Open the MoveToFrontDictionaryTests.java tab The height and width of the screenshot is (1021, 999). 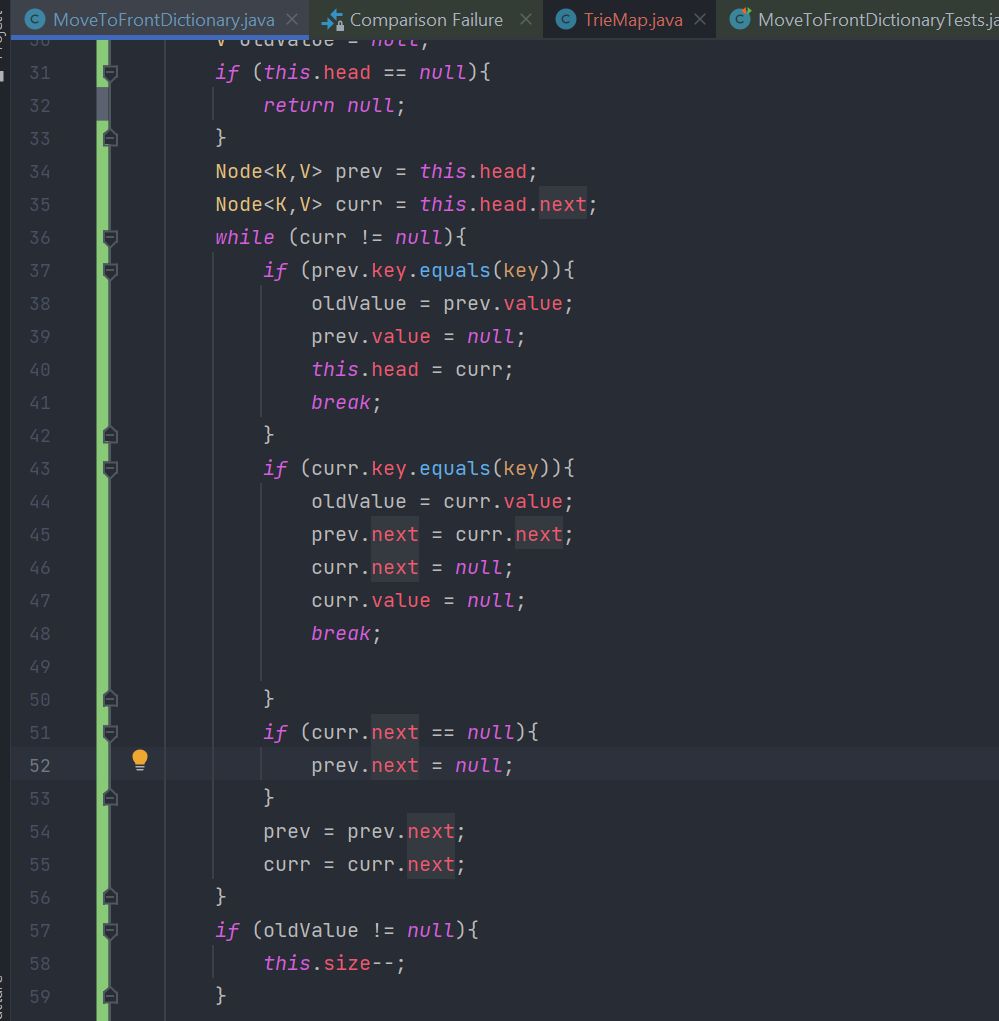coord(870,19)
